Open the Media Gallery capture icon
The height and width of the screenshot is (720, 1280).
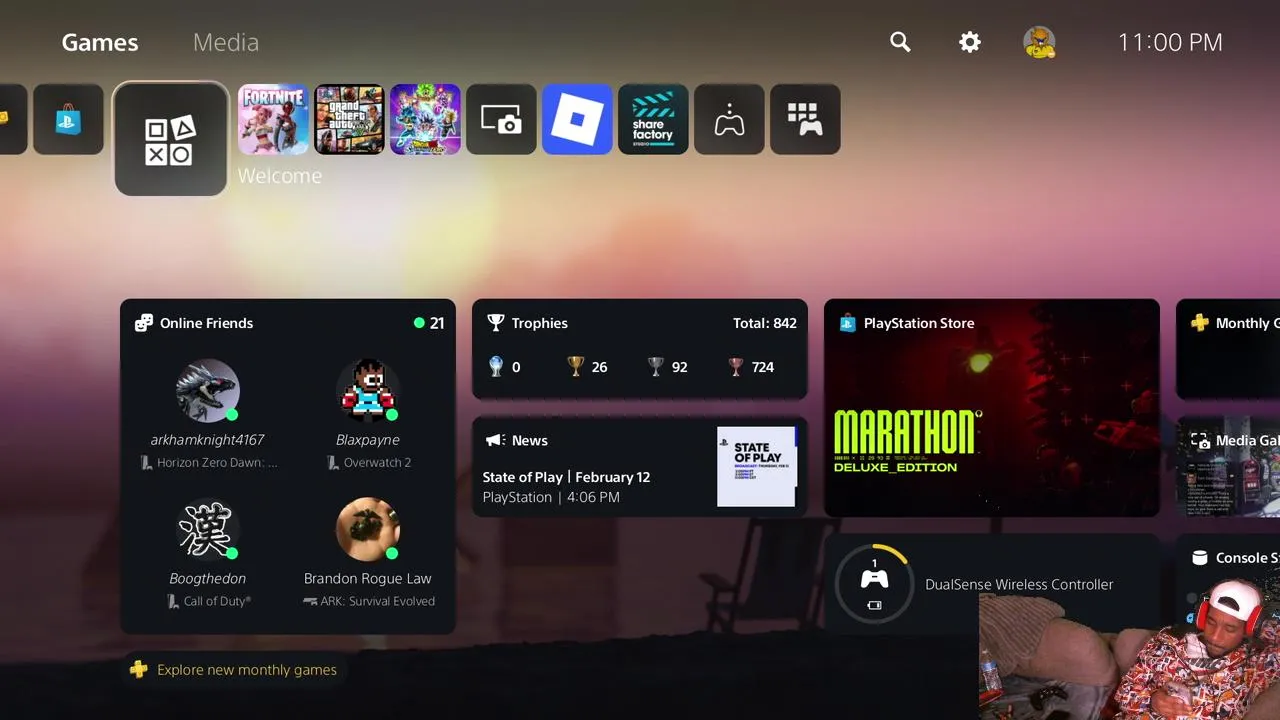point(501,119)
